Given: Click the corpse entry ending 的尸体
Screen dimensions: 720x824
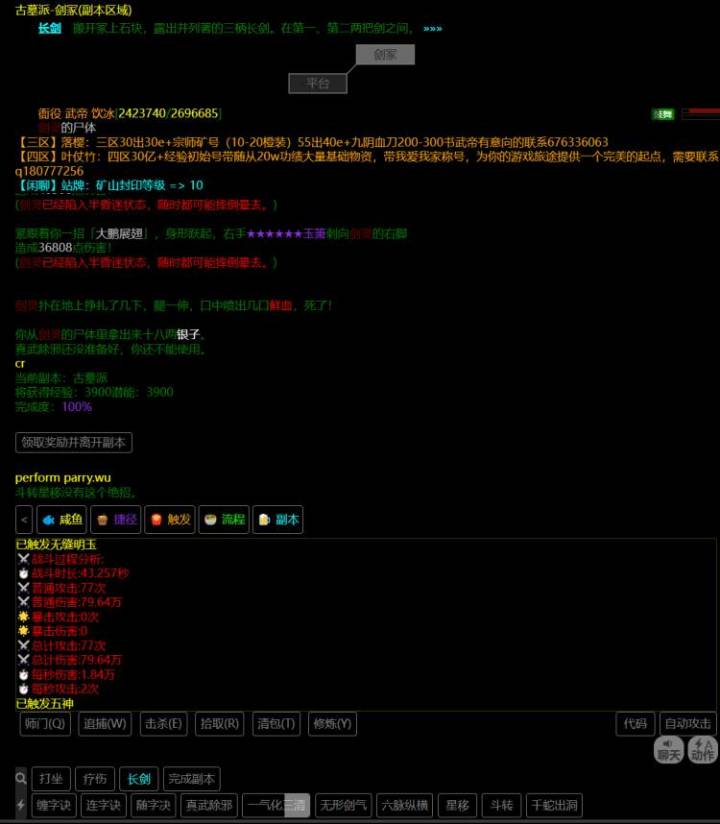Looking at the screenshot, I should point(67,127).
